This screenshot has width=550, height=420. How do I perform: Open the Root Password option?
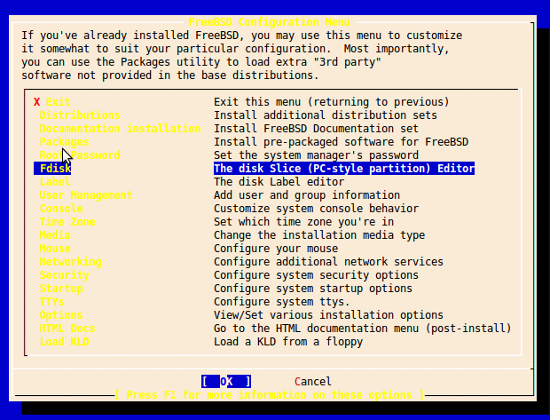[x=80, y=155]
